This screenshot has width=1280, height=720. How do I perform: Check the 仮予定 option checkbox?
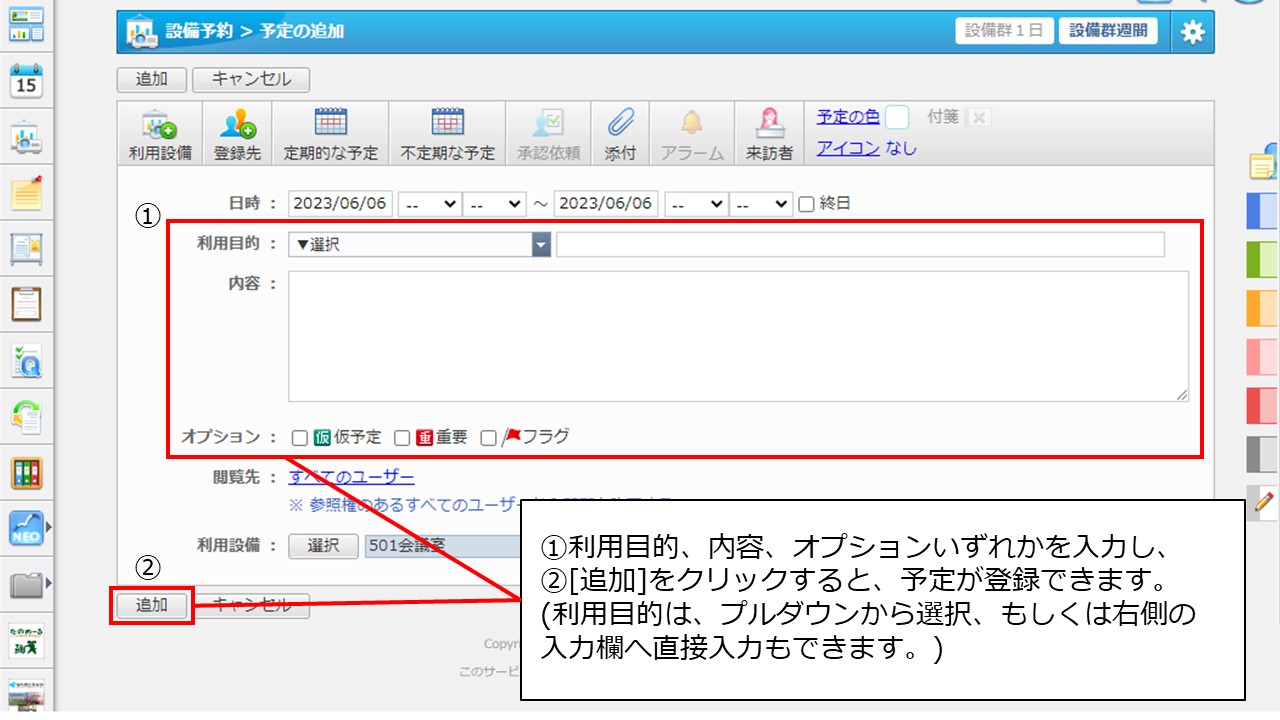click(299, 437)
